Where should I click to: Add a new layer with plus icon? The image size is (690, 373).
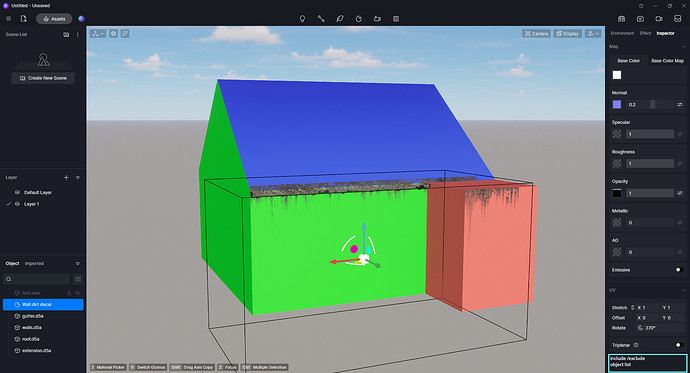(66, 178)
